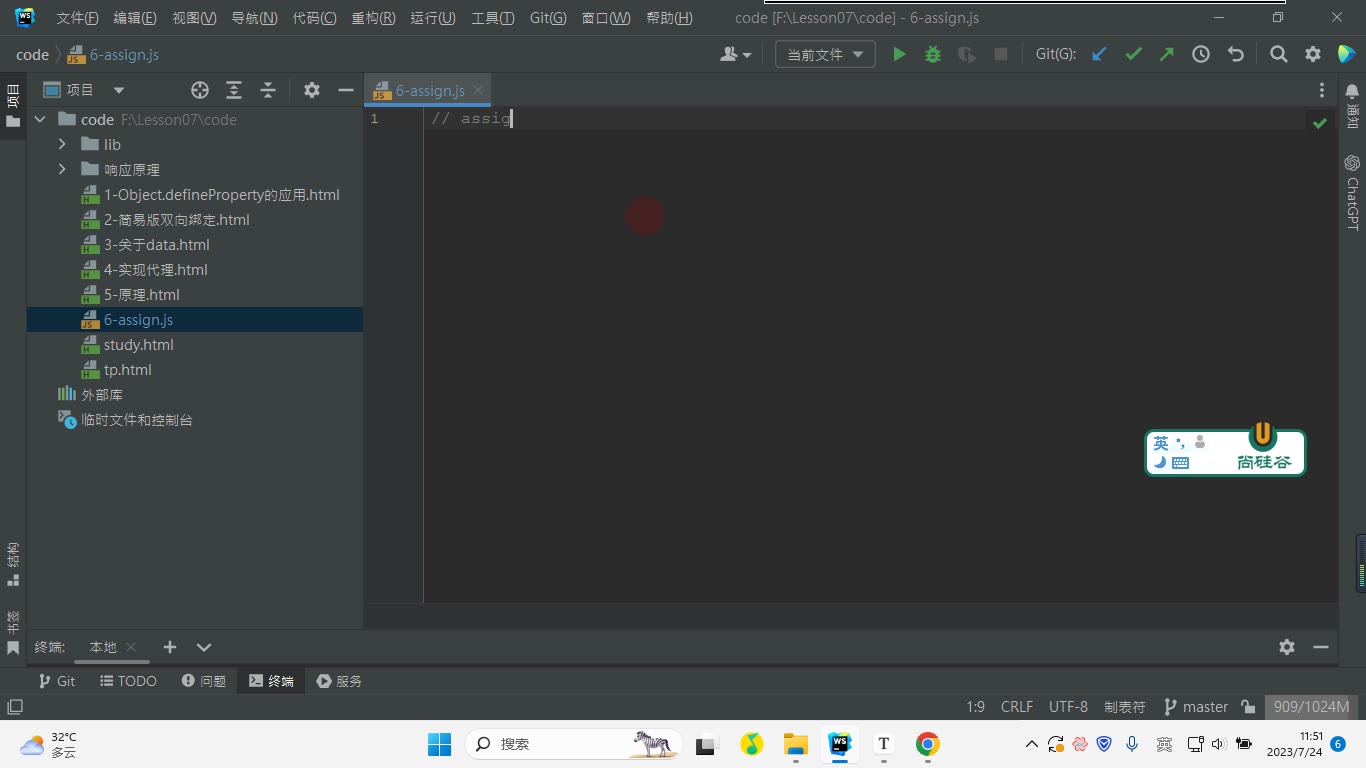Image resolution: width=1366 pixels, height=768 pixels.
Task: Update project with Git pull arrow
Action: (x=1099, y=55)
